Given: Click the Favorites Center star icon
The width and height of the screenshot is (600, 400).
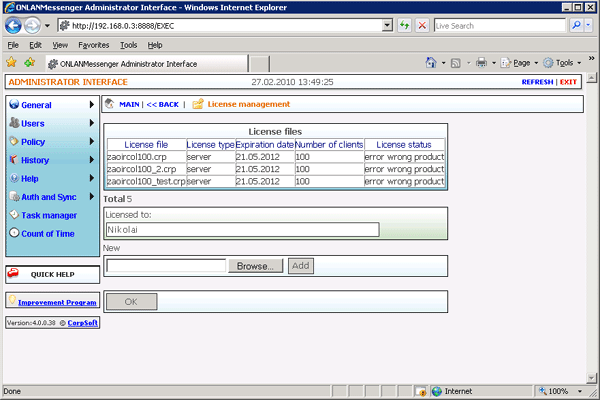Looking at the screenshot, I should pos(11,62).
